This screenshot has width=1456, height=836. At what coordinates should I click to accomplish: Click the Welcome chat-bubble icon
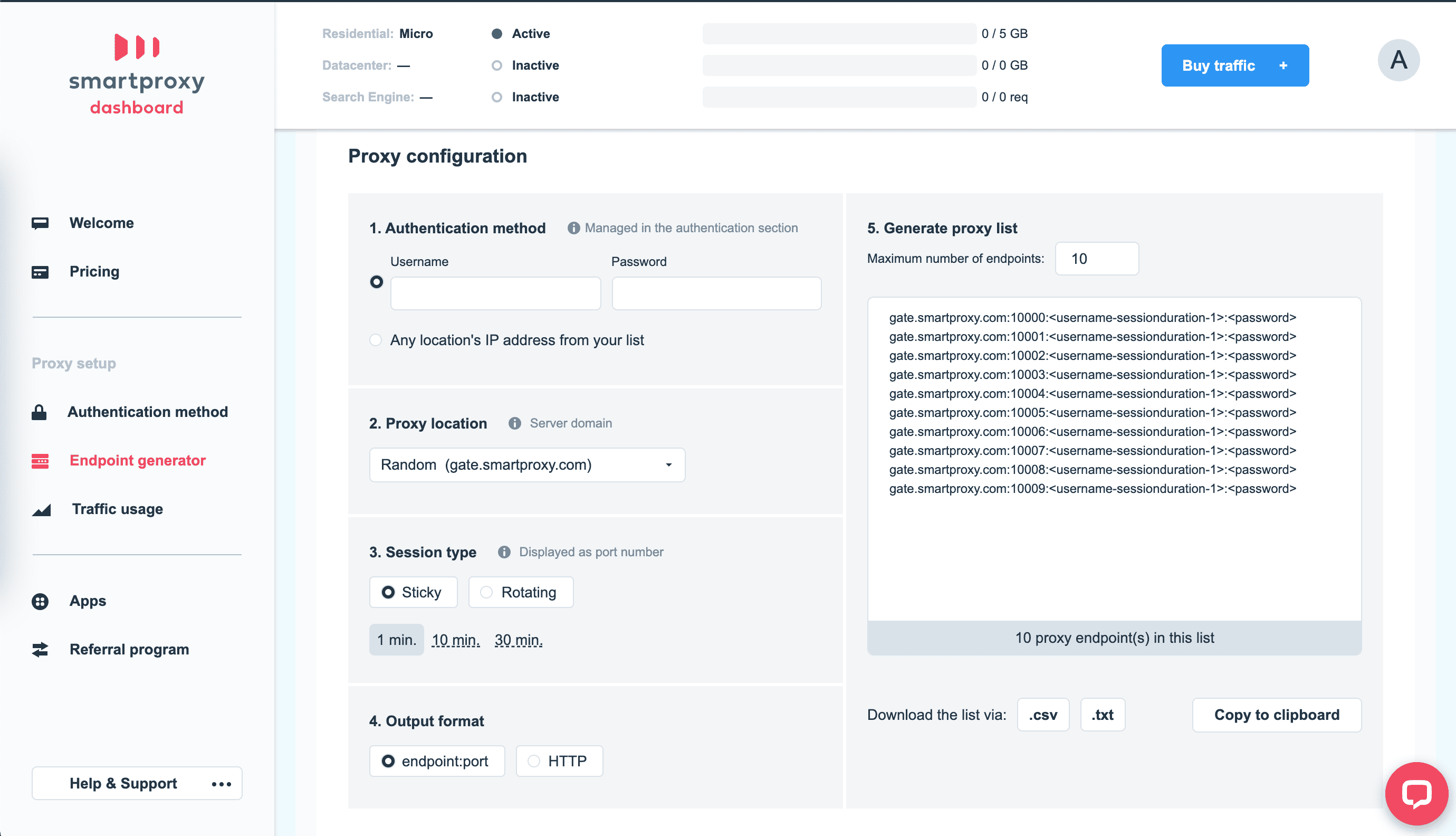pyautogui.click(x=40, y=223)
